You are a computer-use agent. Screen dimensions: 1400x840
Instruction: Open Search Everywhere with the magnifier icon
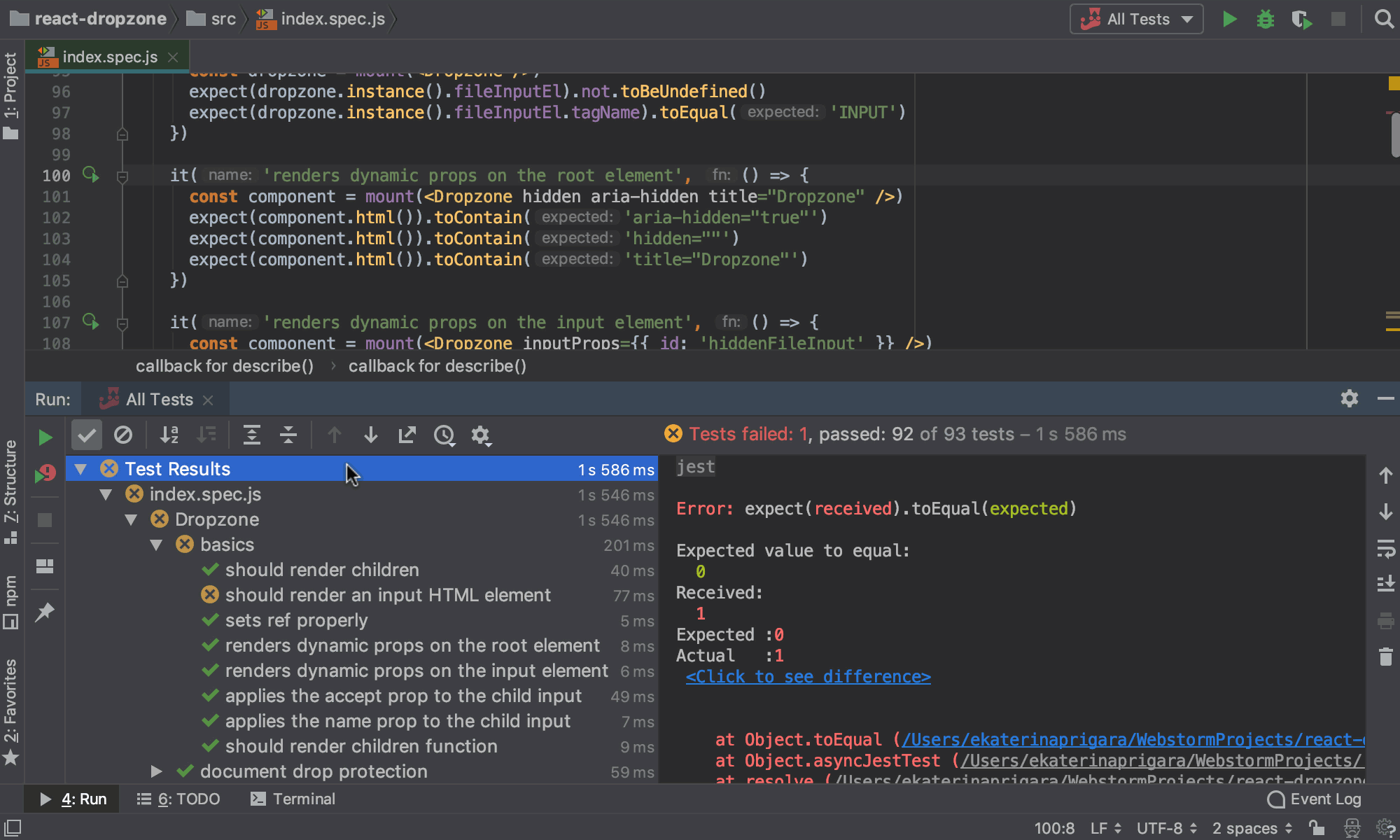(1384, 19)
